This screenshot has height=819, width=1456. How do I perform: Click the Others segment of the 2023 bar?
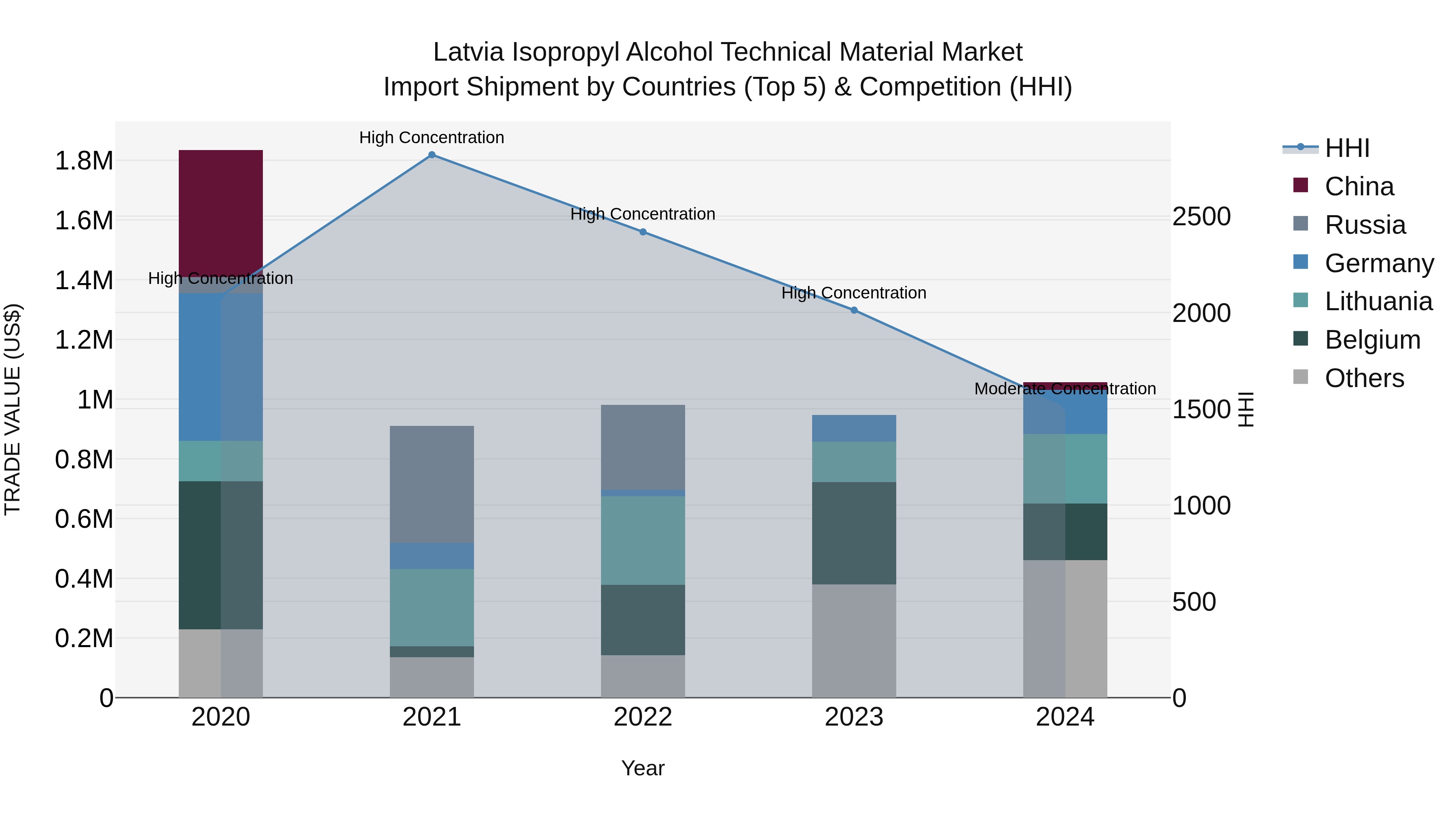click(x=854, y=641)
